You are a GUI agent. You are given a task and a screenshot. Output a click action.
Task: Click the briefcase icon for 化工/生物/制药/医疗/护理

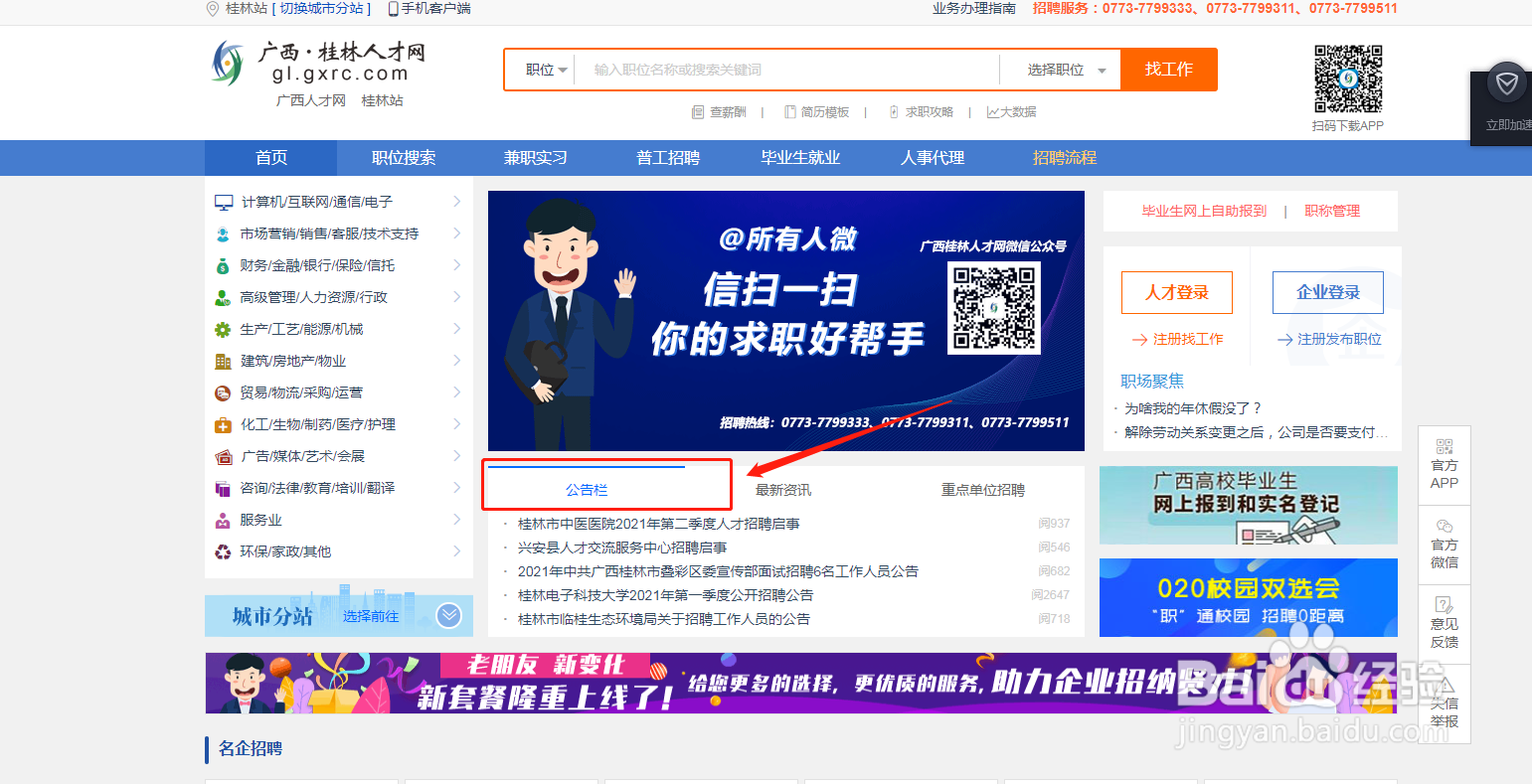coord(223,424)
